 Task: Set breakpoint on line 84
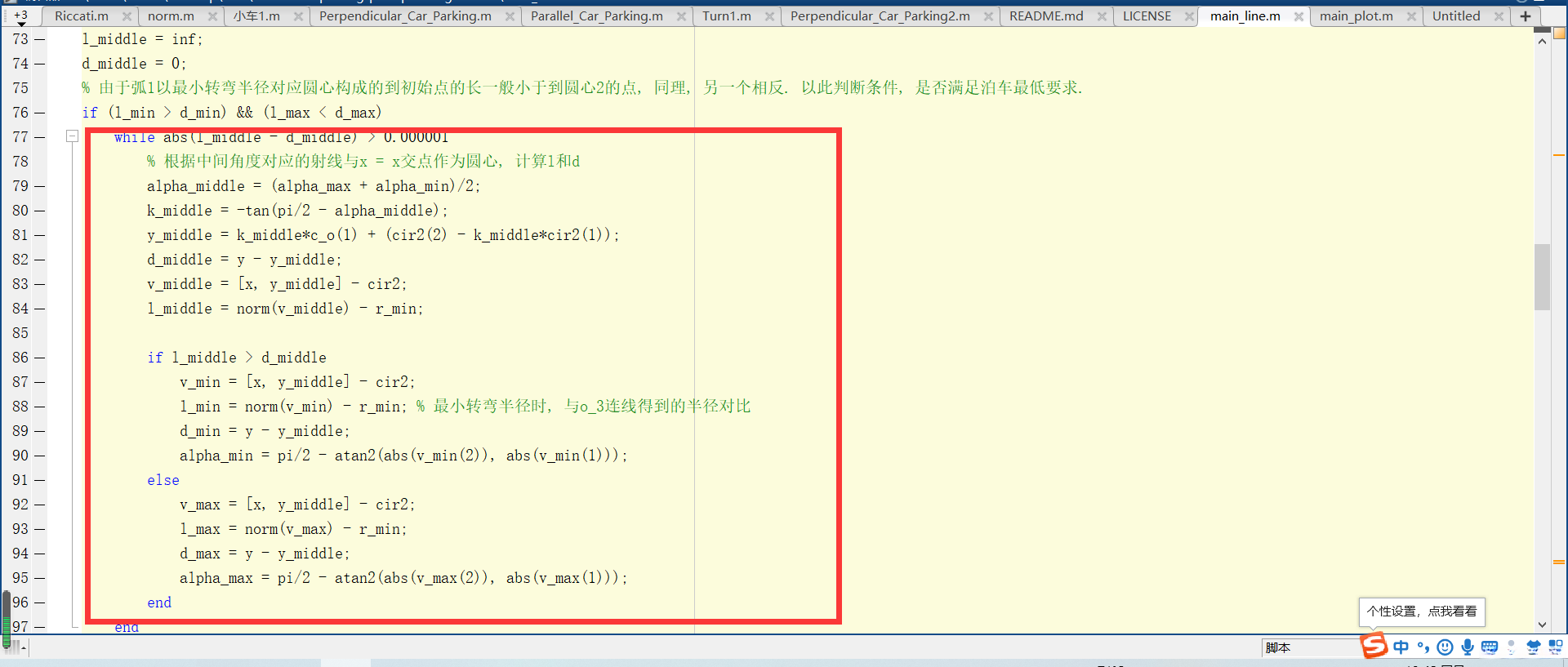click(x=39, y=309)
